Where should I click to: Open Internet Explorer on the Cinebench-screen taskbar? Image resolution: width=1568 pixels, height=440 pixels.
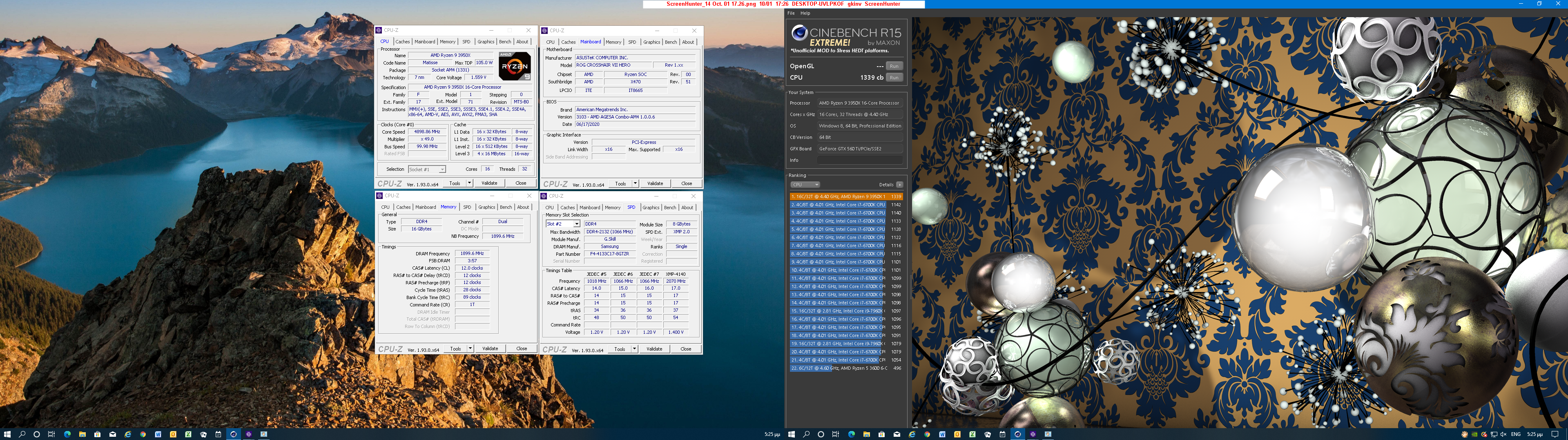point(912,435)
